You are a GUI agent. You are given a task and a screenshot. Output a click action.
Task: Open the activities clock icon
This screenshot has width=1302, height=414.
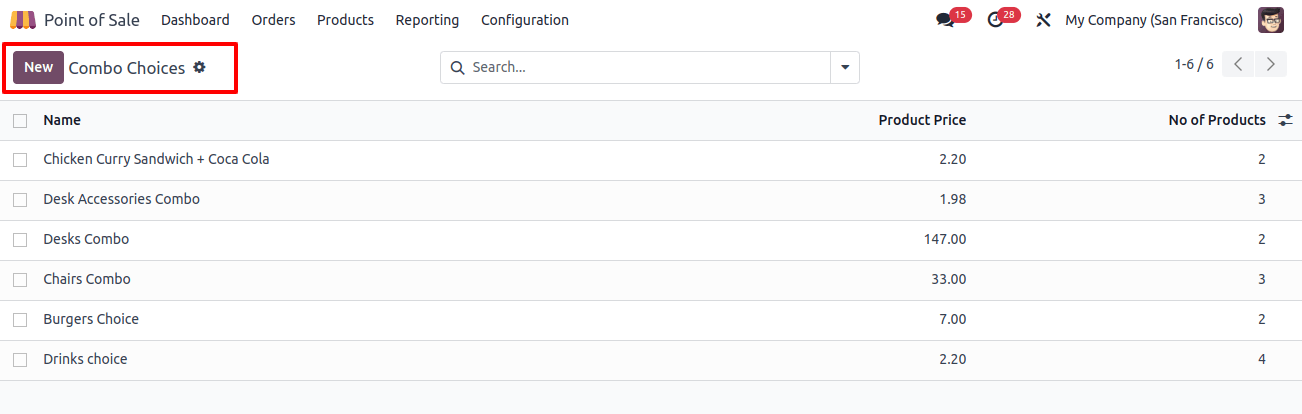point(994,20)
